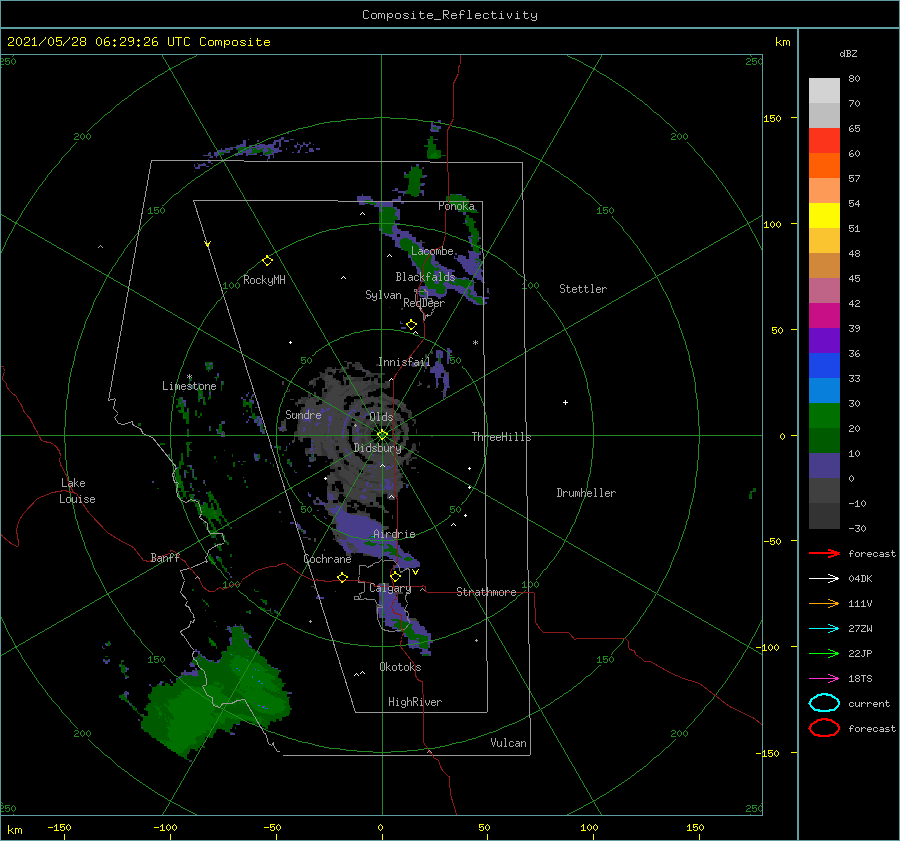Click the Vulcan city label
Viewport: 900px width, 841px height.
pyautogui.click(x=508, y=743)
